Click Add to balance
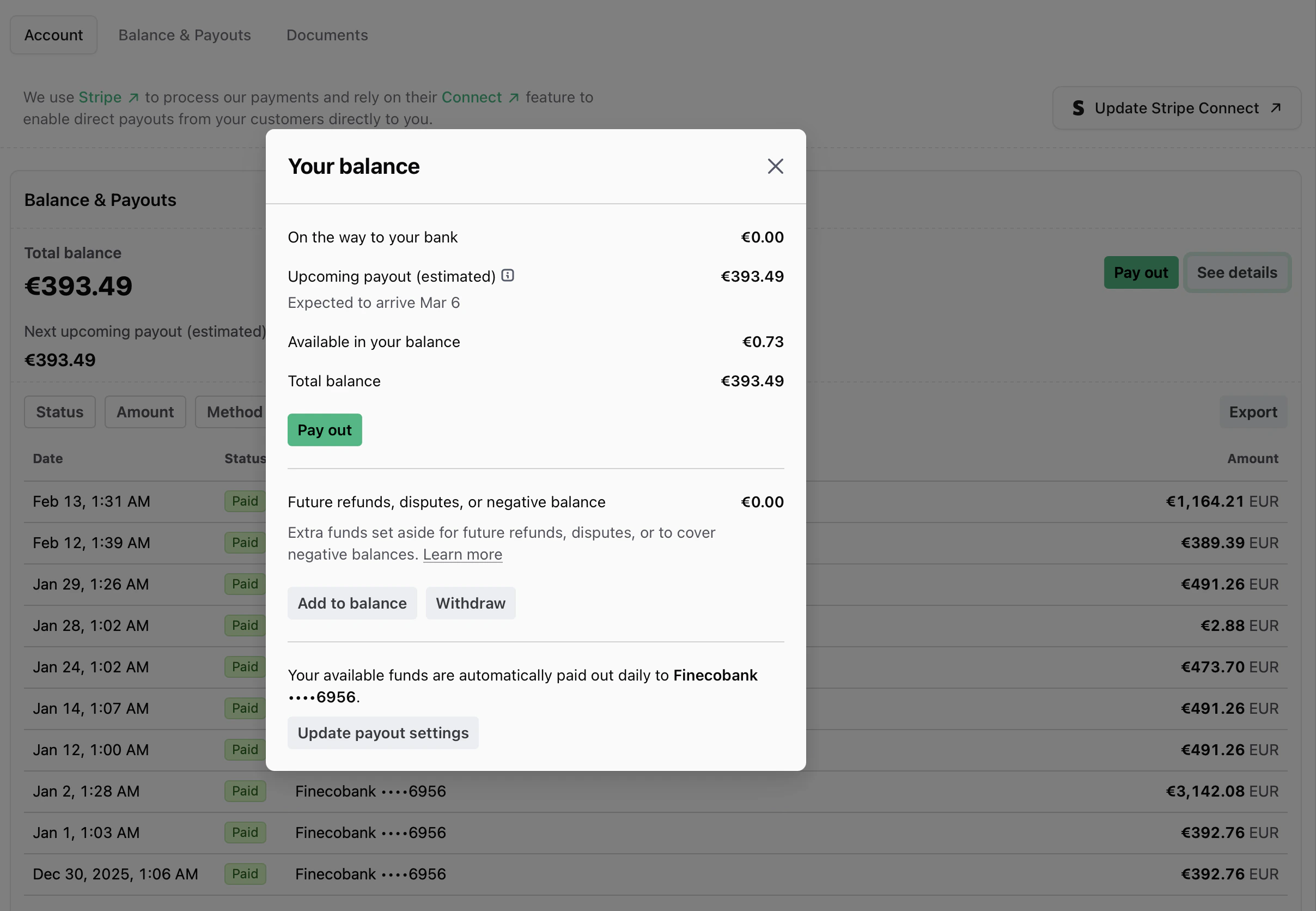 point(352,603)
